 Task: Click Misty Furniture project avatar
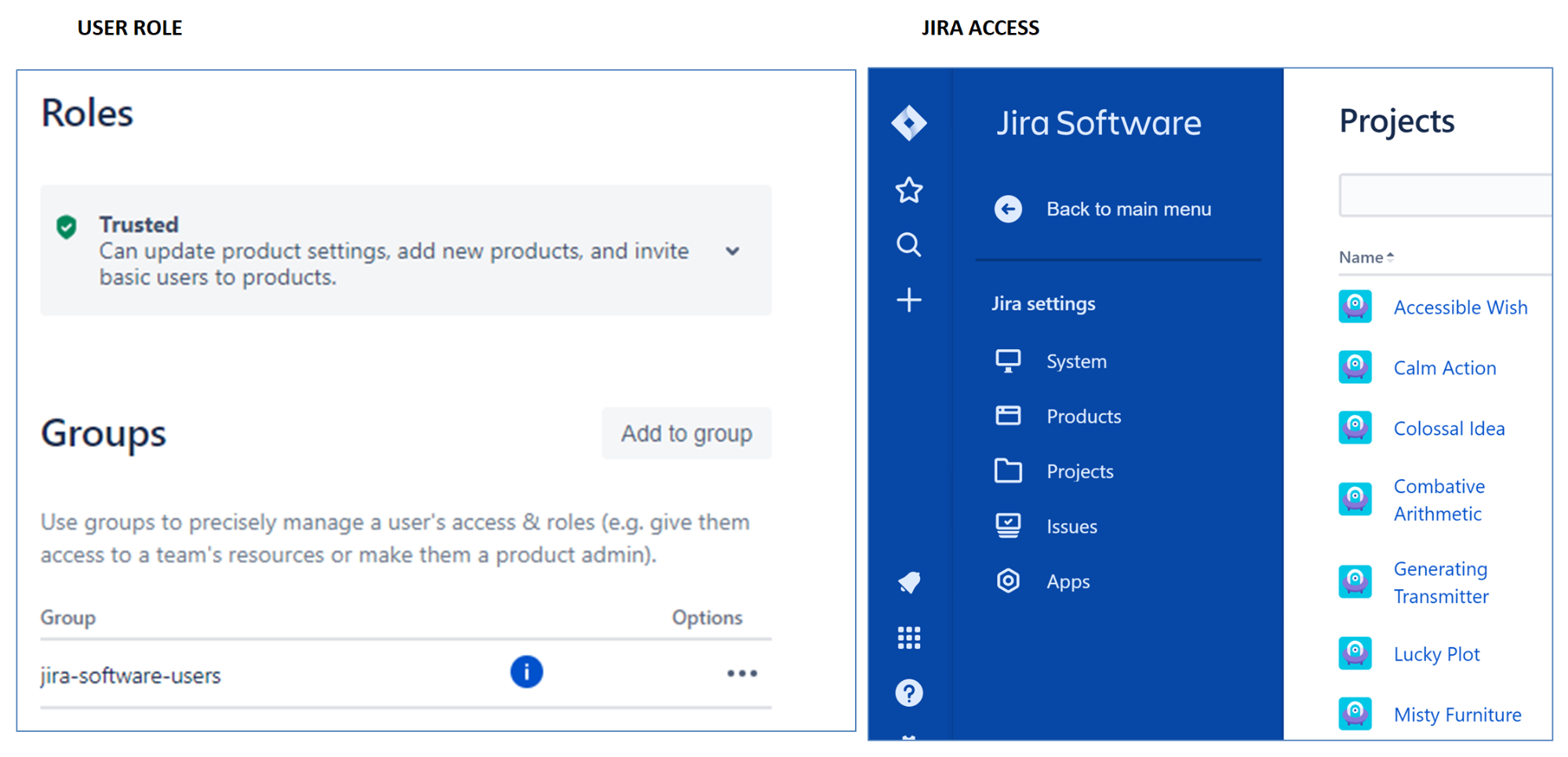tap(1355, 713)
